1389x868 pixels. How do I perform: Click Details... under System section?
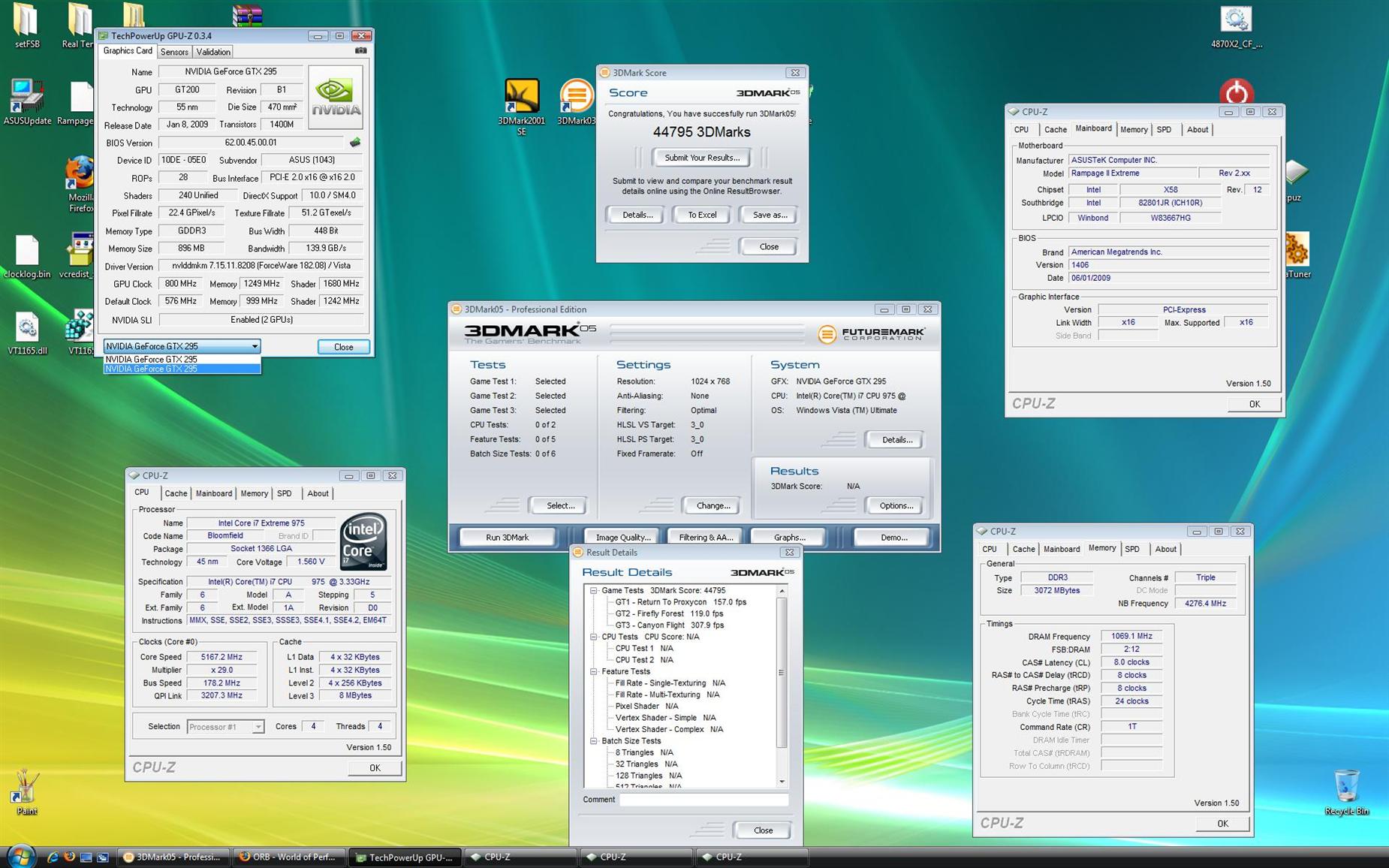896,439
